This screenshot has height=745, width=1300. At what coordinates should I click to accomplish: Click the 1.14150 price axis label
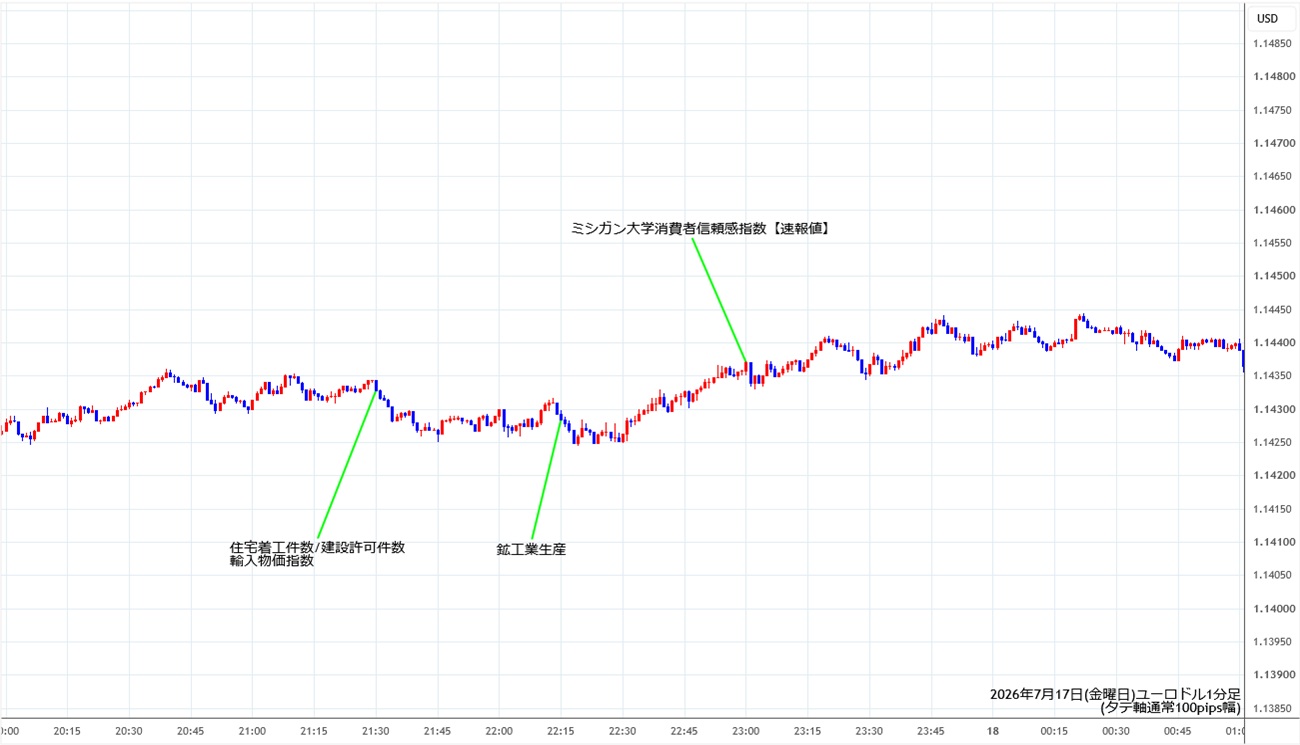pos(1271,509)
